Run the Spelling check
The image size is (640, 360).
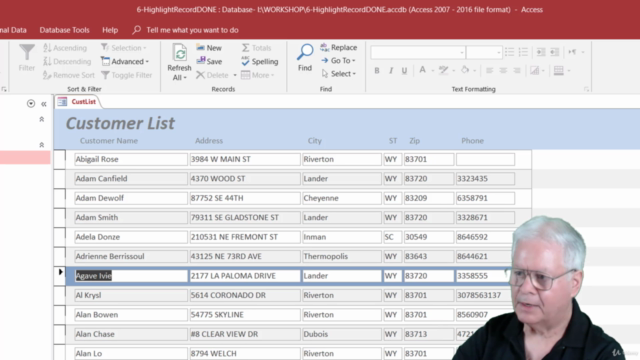click(x=260, y=61)
